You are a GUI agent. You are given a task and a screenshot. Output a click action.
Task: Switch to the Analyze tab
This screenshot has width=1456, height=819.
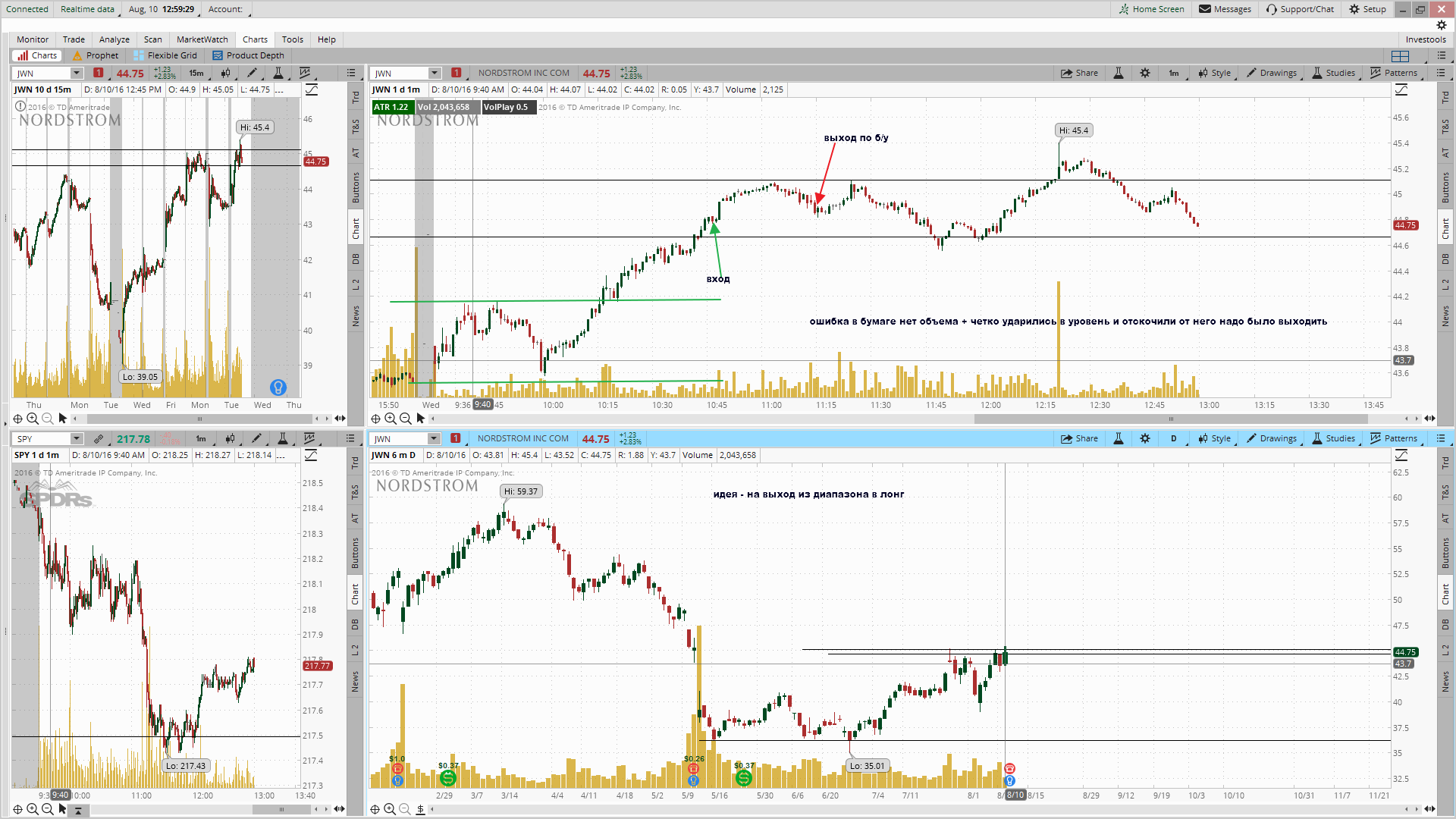click(115, 39)
